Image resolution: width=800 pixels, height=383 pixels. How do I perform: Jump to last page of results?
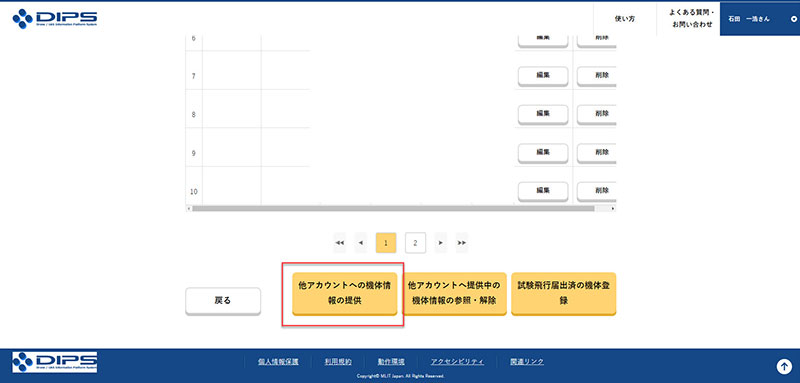click(x=462, y=243)
